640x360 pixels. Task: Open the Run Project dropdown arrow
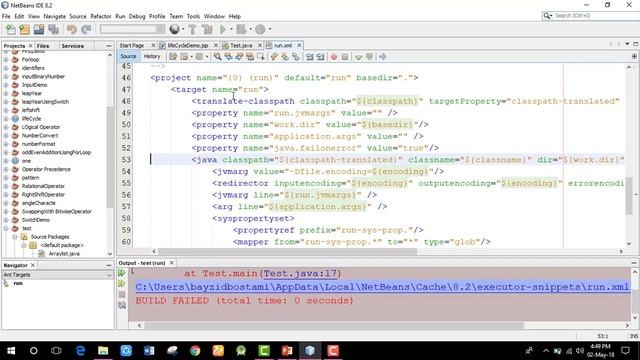tap(231, 29)
